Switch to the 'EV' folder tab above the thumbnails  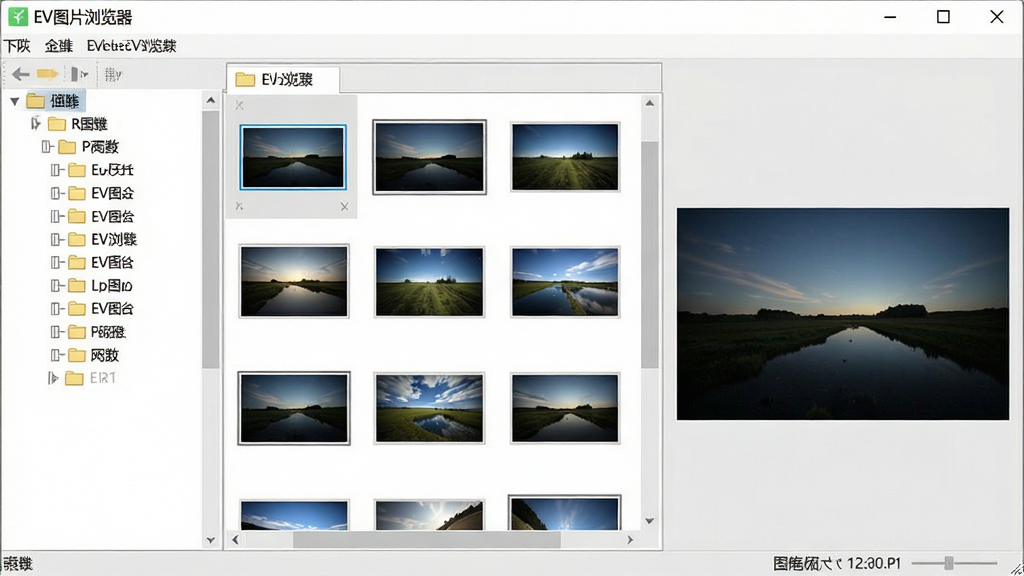pyautogui.click(x=283, y=80)
